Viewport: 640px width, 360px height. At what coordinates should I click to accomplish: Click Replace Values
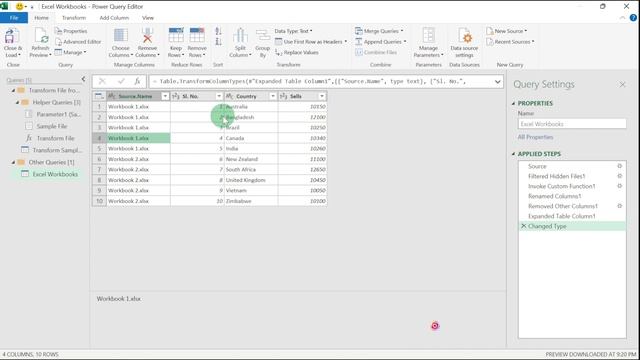[x=297, y=52]
